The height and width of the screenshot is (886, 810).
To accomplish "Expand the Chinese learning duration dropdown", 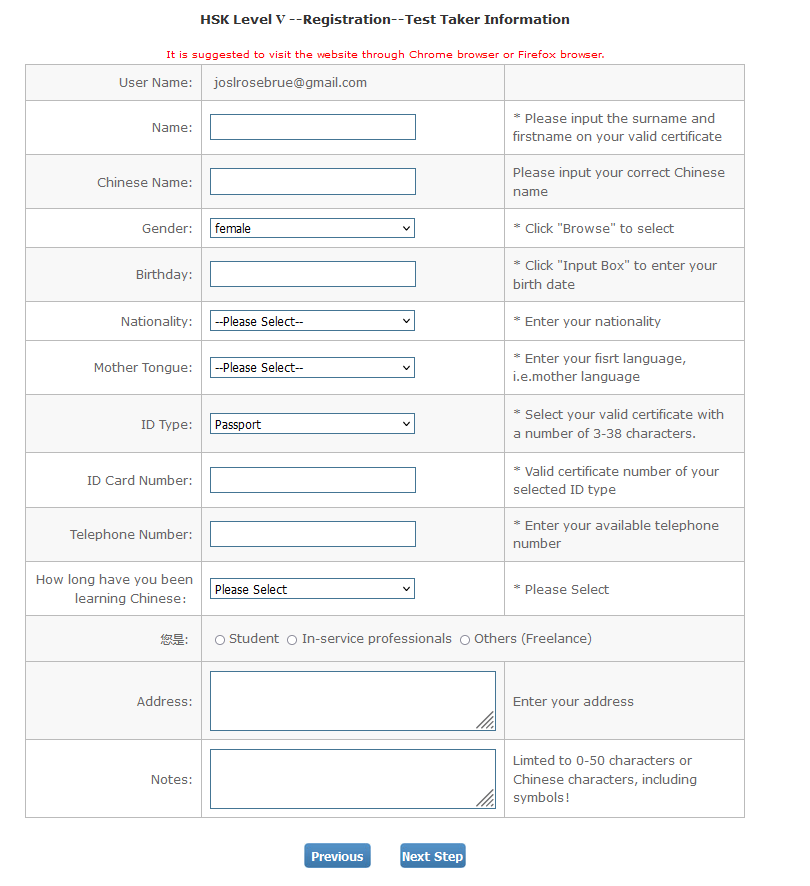I will pos(312,589).
